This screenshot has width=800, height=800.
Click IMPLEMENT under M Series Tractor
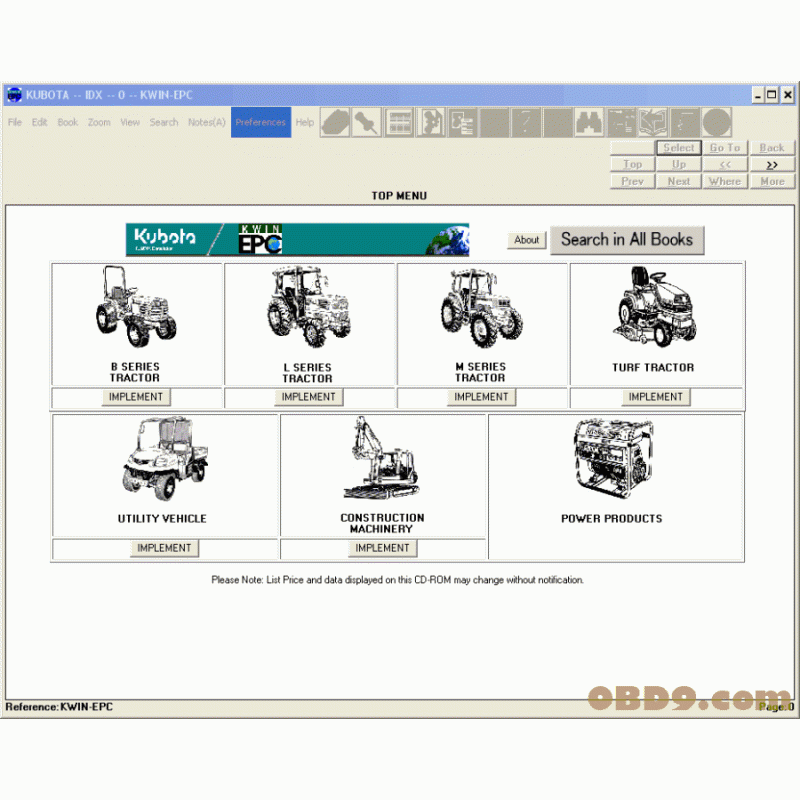coord(481,397)
